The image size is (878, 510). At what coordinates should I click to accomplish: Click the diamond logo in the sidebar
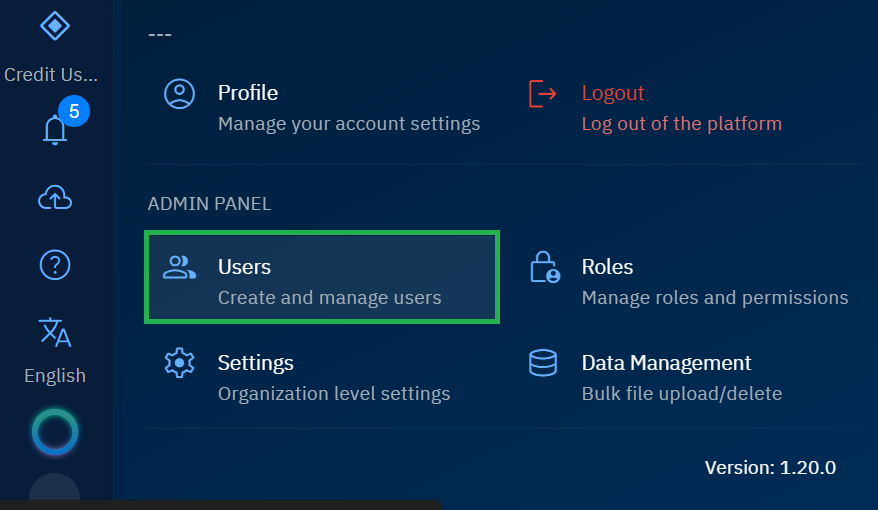(54, 26)
